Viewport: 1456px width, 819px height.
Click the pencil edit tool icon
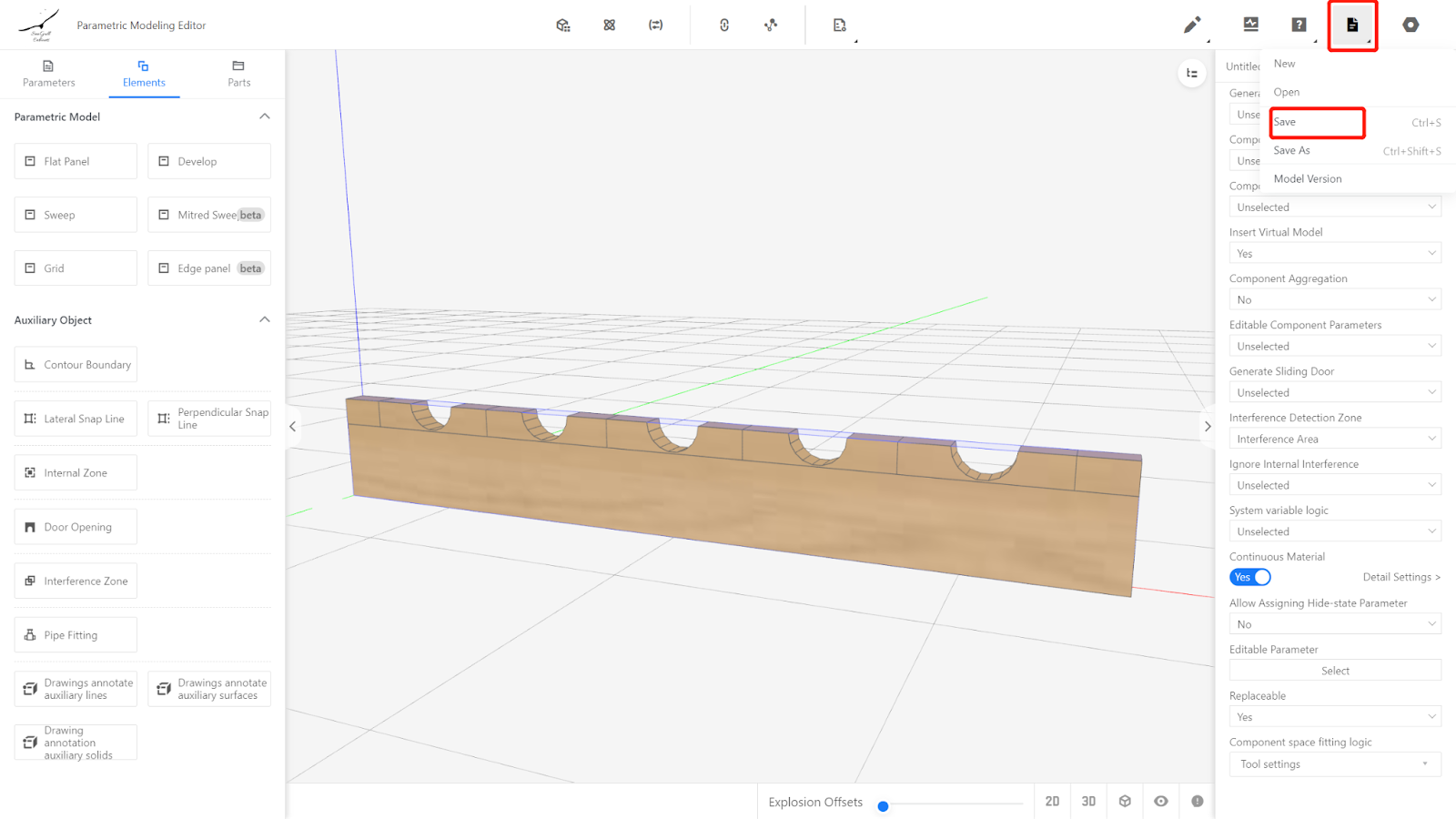click(1191, 25)
